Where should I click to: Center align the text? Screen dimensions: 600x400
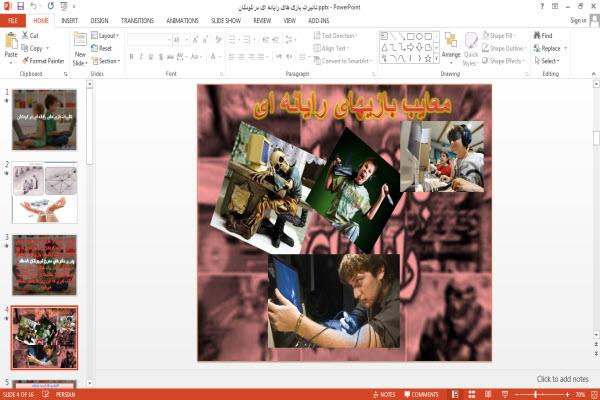pyautogui.click(x=241, y=57)
